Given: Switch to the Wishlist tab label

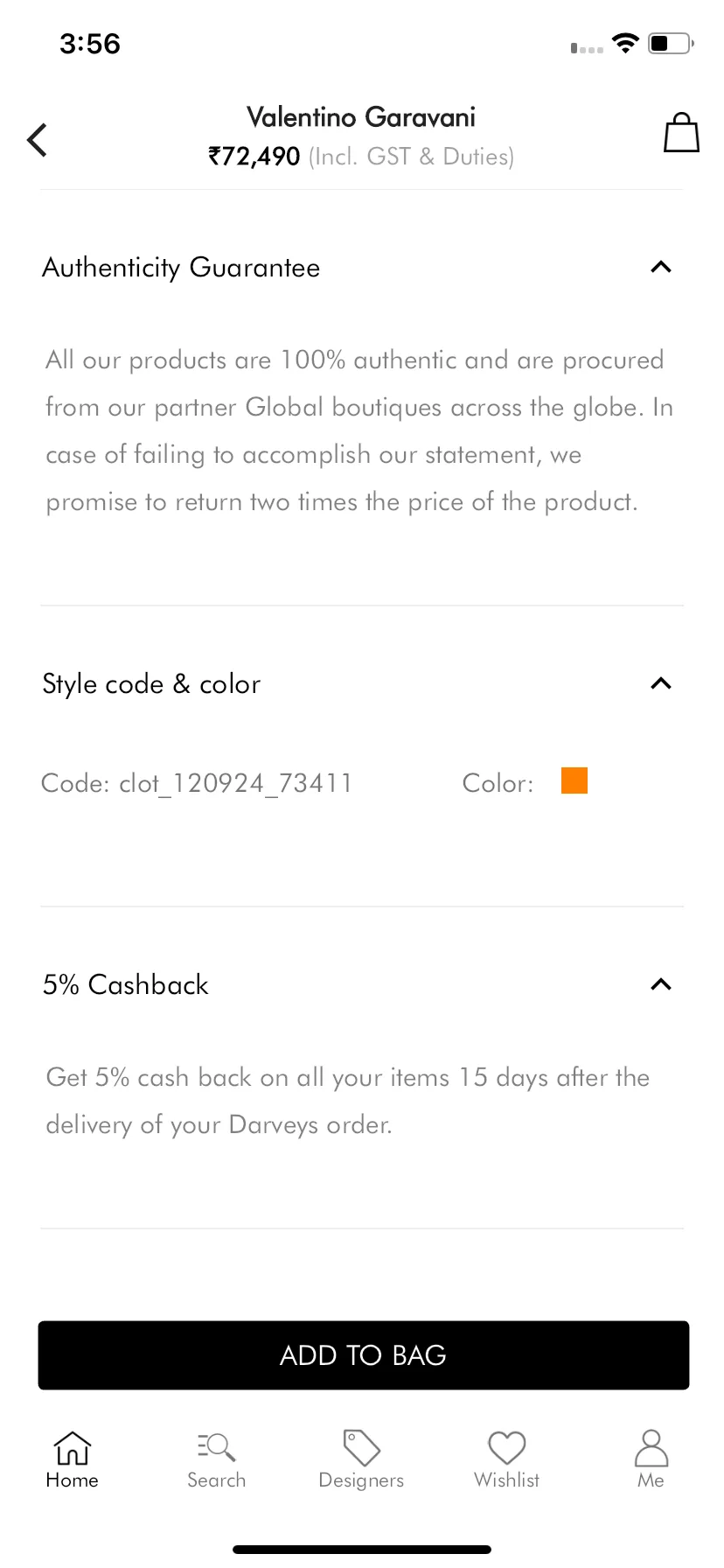Looking at the screenshot, I should [506, 1480].
